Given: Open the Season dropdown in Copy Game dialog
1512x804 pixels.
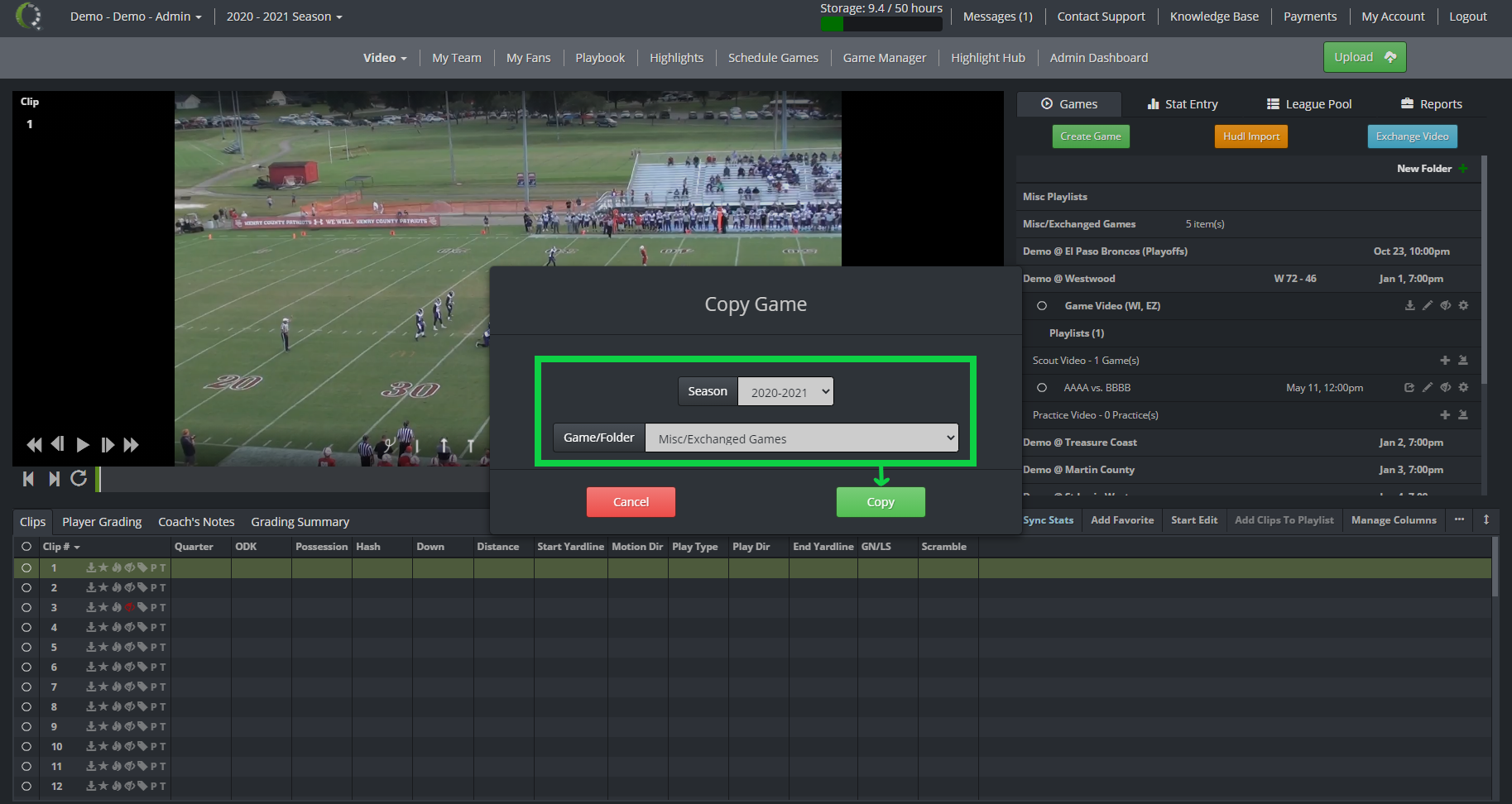Looking at the screenshot, I should point(785,392).
